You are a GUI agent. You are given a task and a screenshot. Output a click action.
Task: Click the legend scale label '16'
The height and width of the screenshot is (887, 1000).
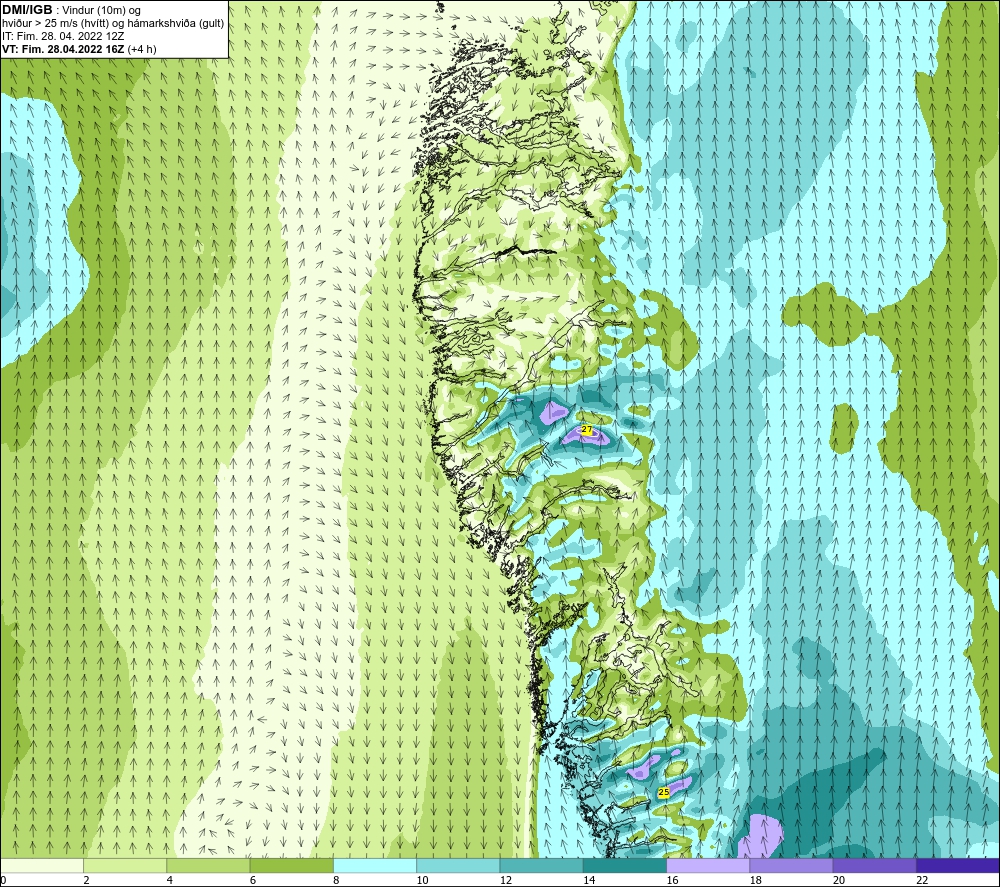point(672,880)
